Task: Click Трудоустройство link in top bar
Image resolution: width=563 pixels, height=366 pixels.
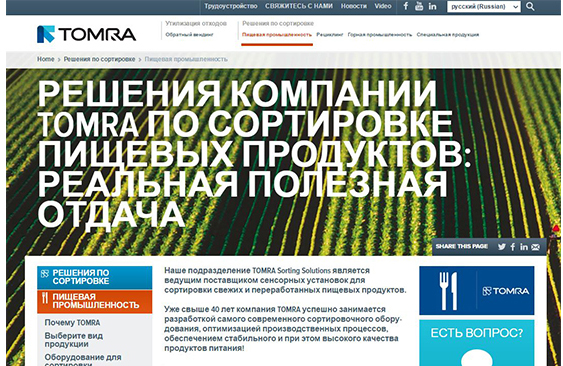Action: click(x=231, y=6)
